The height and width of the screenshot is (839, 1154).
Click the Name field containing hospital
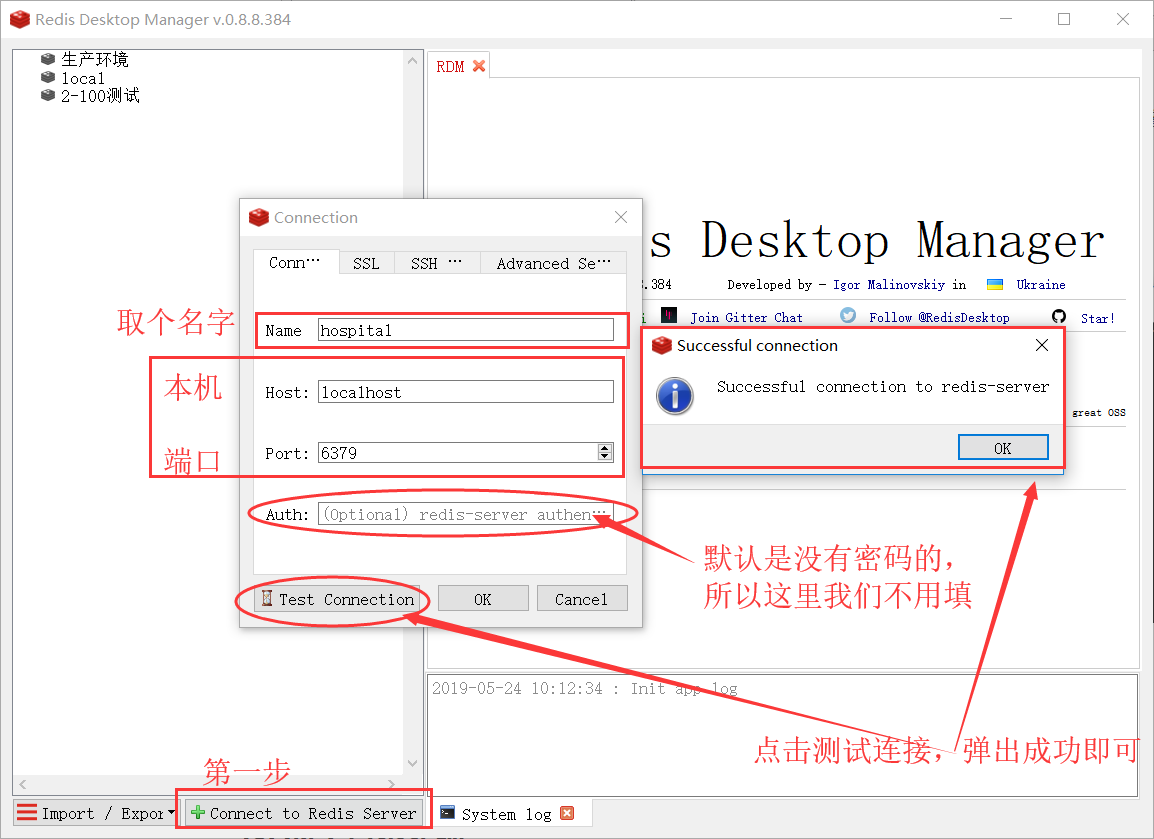466,330
